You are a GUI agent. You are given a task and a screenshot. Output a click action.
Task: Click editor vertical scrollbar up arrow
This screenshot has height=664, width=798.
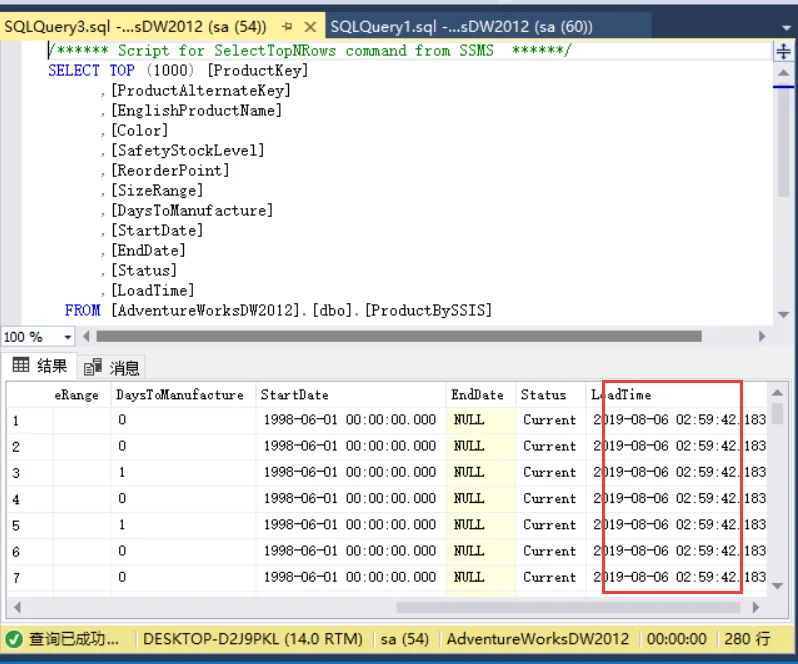783,73
